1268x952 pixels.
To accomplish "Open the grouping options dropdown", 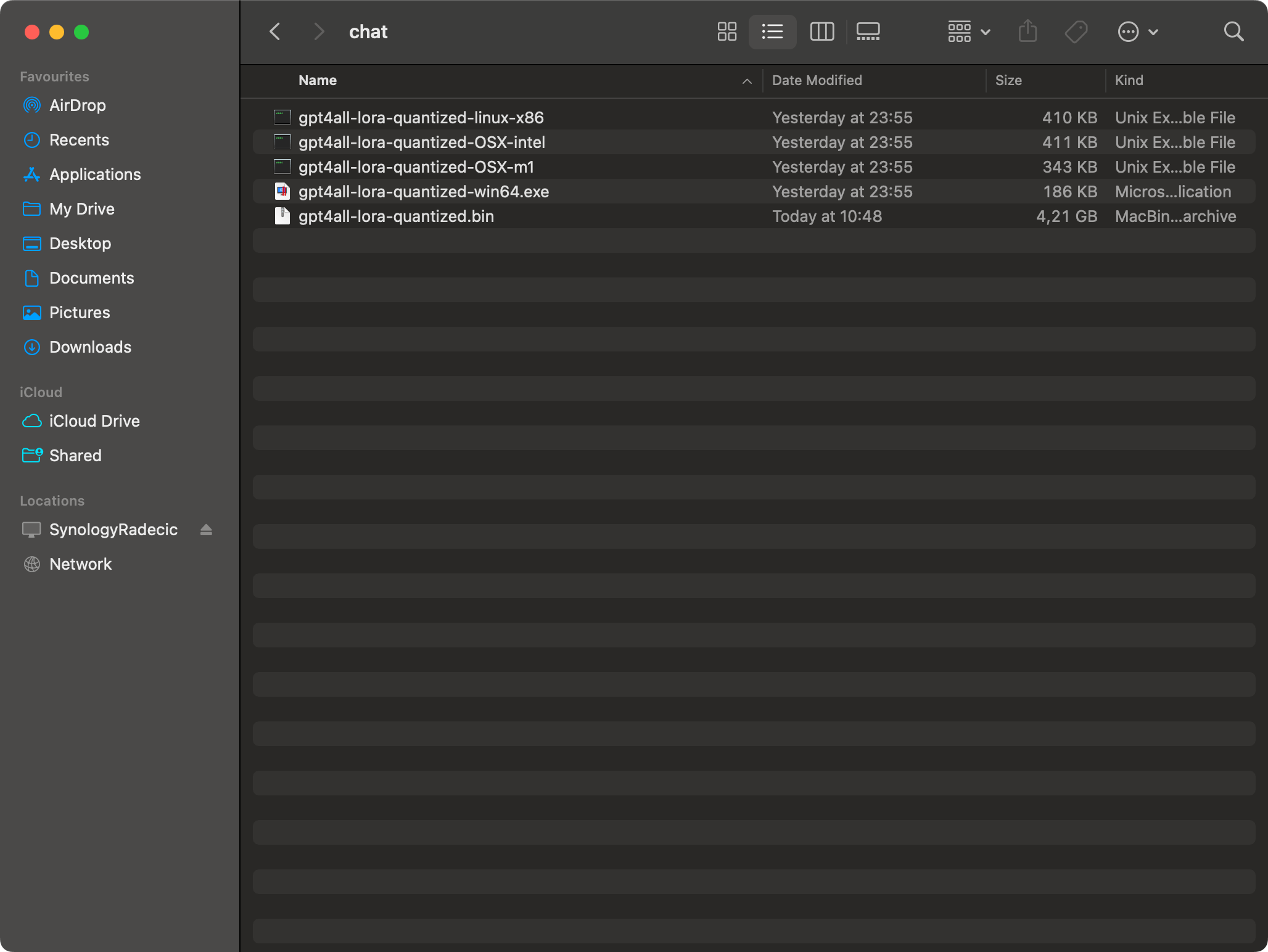I will click(x=967, y=31).
